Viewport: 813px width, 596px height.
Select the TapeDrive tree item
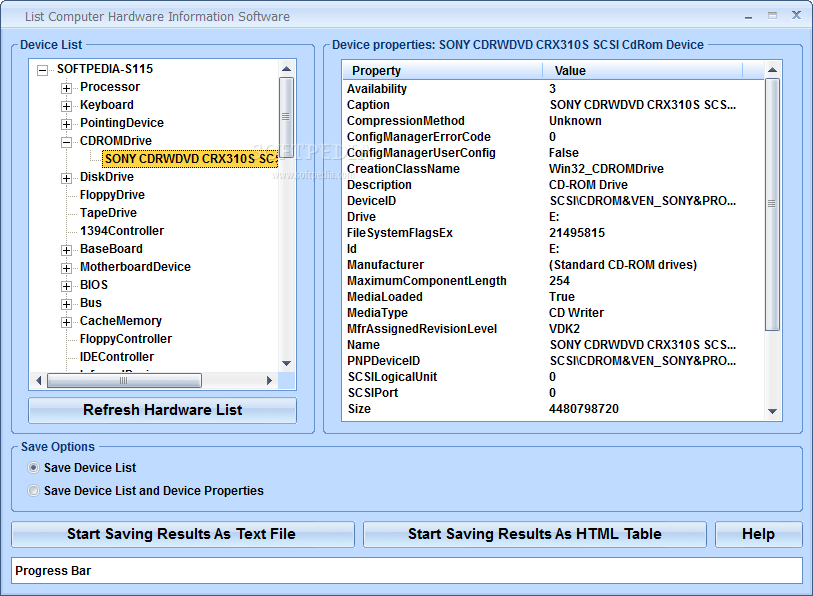click(x=107, y=212)
